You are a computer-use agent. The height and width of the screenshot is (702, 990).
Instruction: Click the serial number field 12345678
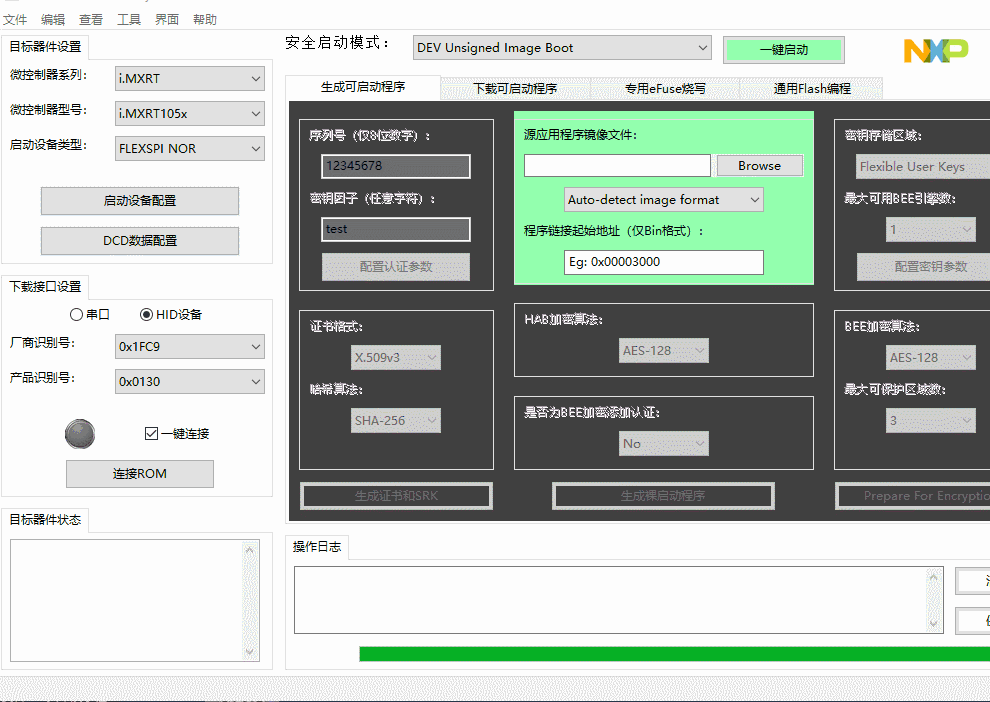396,166
